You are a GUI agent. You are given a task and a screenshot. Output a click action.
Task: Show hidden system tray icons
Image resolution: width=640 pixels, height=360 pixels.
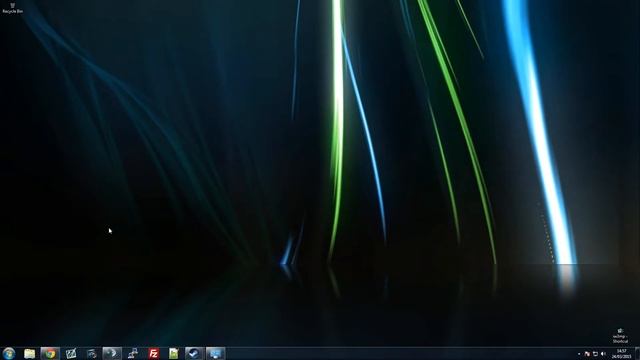pyautogui.click(x=579, y=354)
